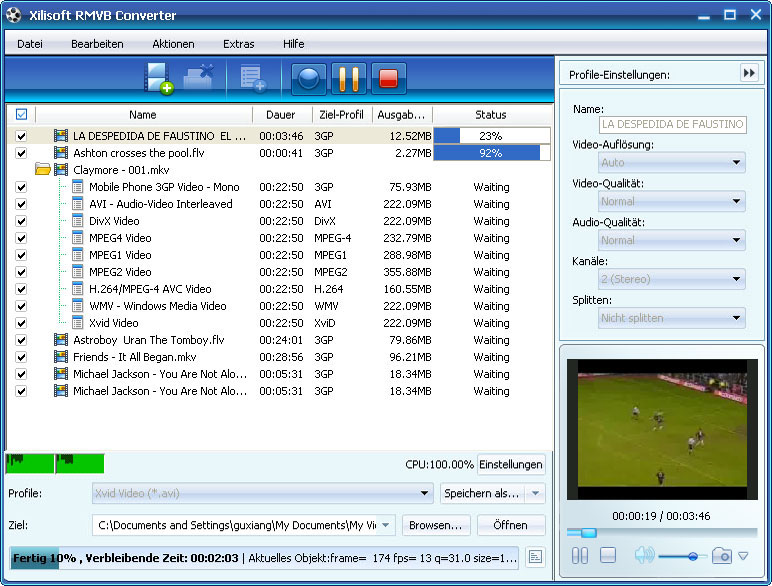Screen dimensions: 772x586
Task: Uncheck LA DESPEDIDA DE FAUSTINO checkbox
Action: pyautogui.click(x=21, y=136)
